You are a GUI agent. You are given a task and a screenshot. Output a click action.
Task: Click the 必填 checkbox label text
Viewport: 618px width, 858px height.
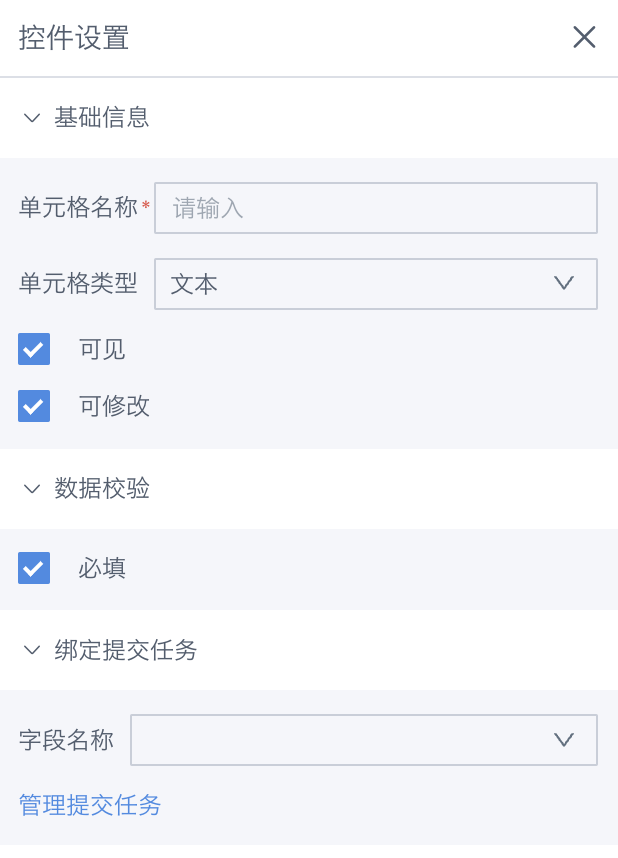102,568
